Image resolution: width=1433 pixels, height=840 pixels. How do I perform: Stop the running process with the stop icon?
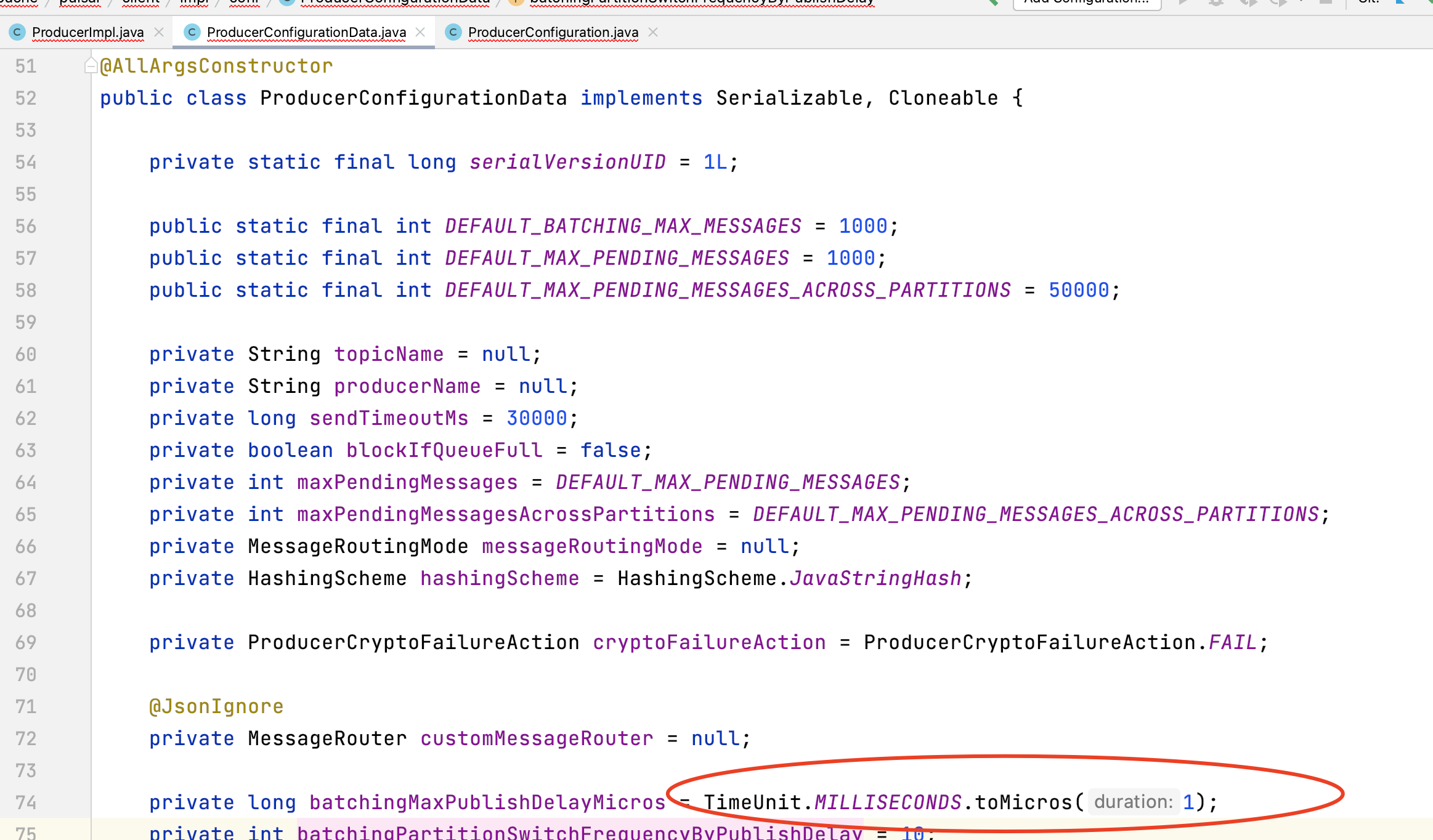pyautogui.click(x=1326, y=3)
